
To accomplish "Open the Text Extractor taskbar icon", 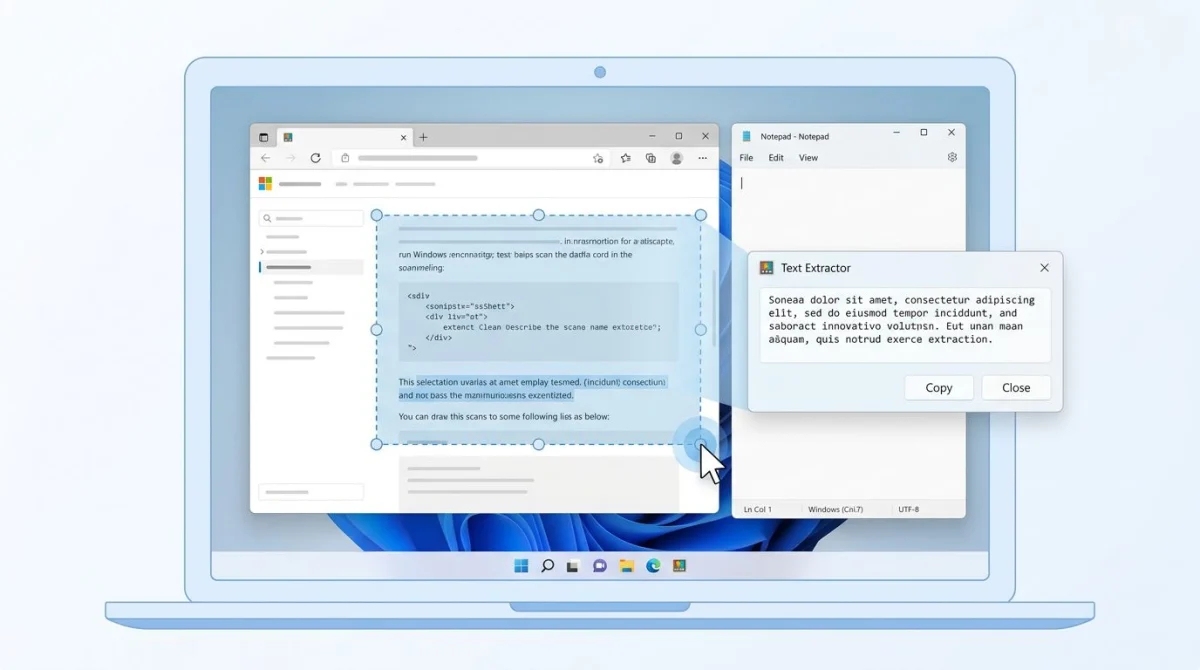I will (679, 566).
